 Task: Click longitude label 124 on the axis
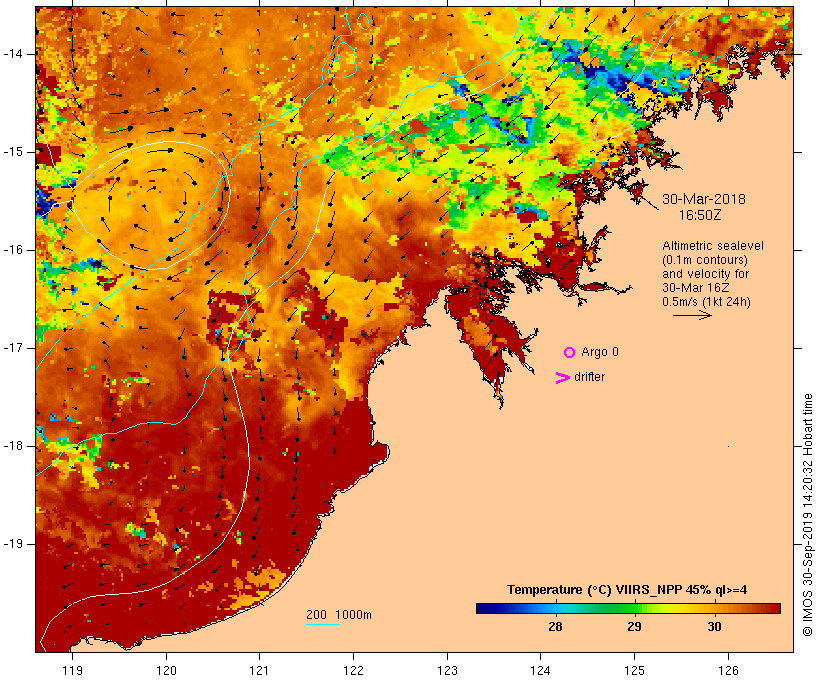[x=541, y=670]
